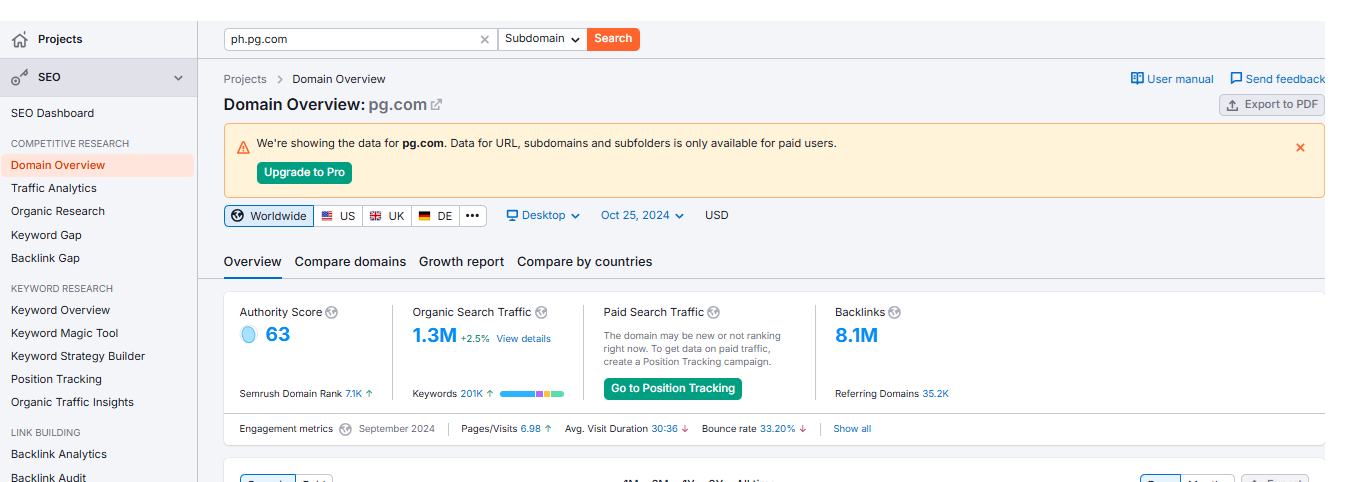Viewport: 1346px width, 482px height.
Task: Switch database to UK
Action: click(x=387, y=216)
